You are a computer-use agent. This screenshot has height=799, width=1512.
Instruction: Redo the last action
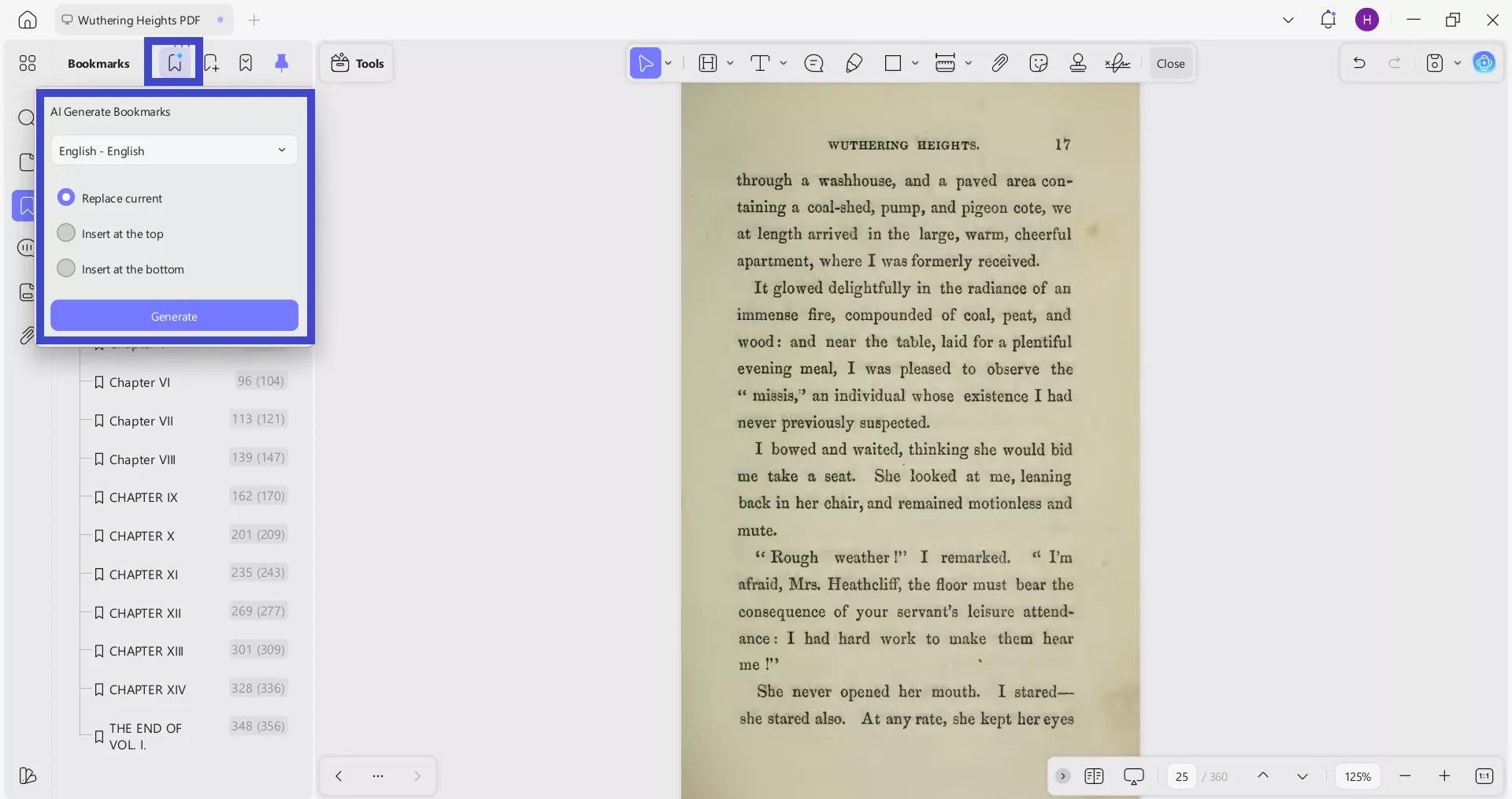click(1395, 63)
